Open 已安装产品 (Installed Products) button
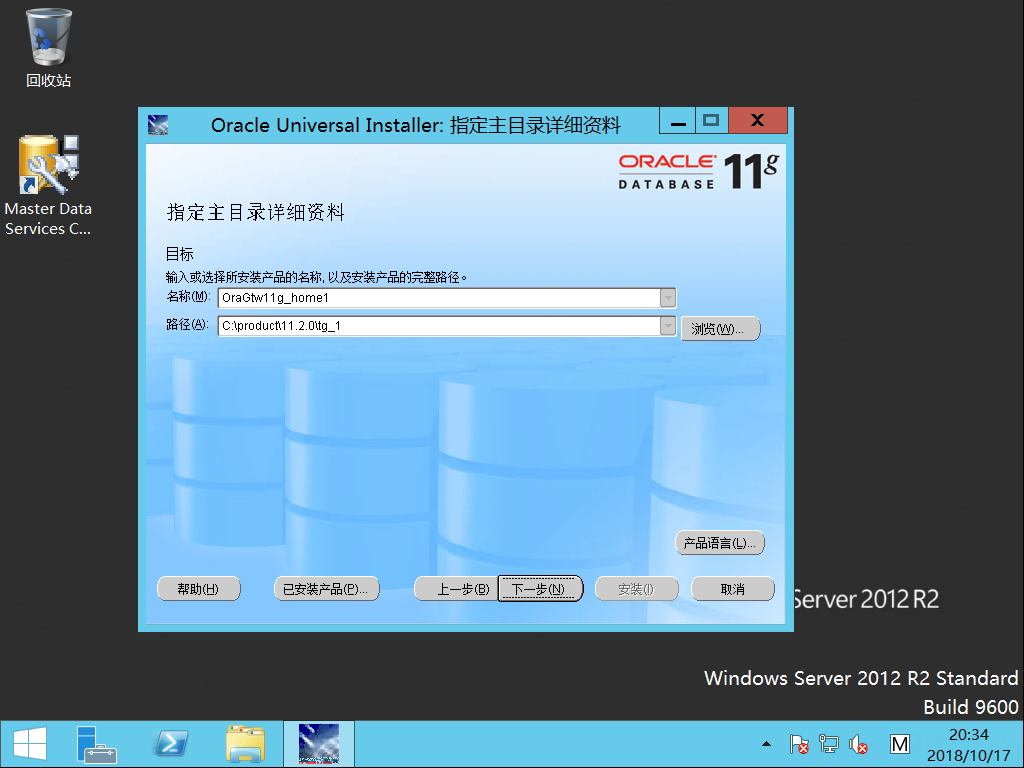 327,588
